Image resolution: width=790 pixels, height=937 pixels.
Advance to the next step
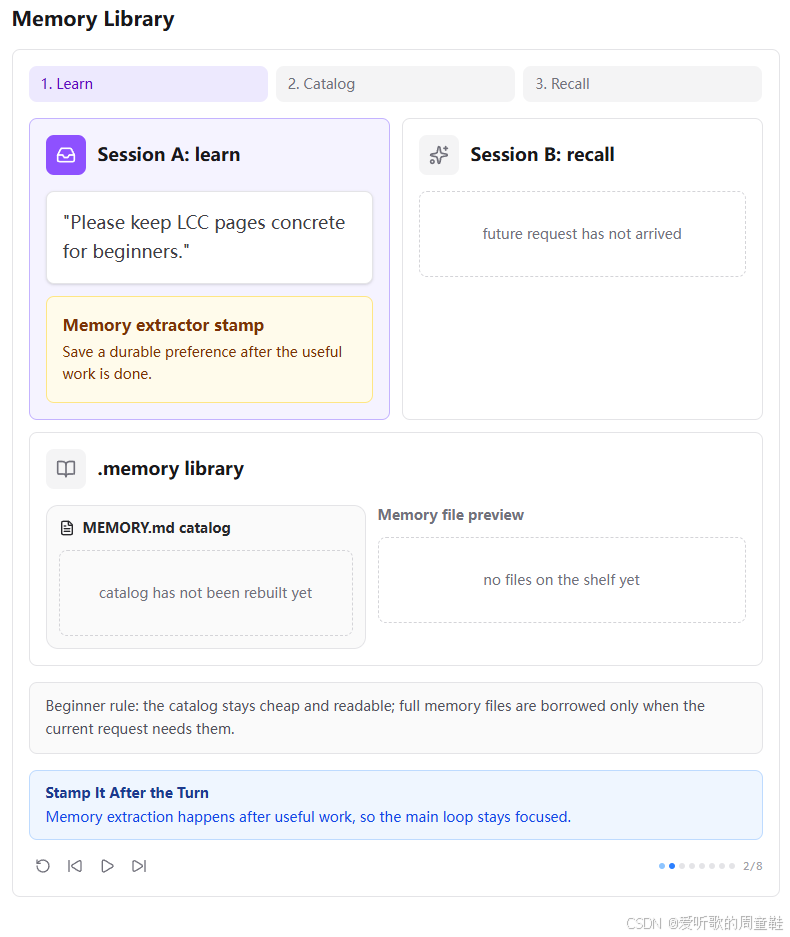[x=139, y=866]
